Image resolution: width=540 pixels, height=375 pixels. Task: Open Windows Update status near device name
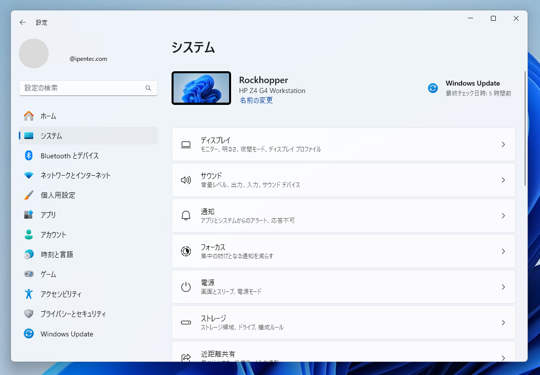469,88
